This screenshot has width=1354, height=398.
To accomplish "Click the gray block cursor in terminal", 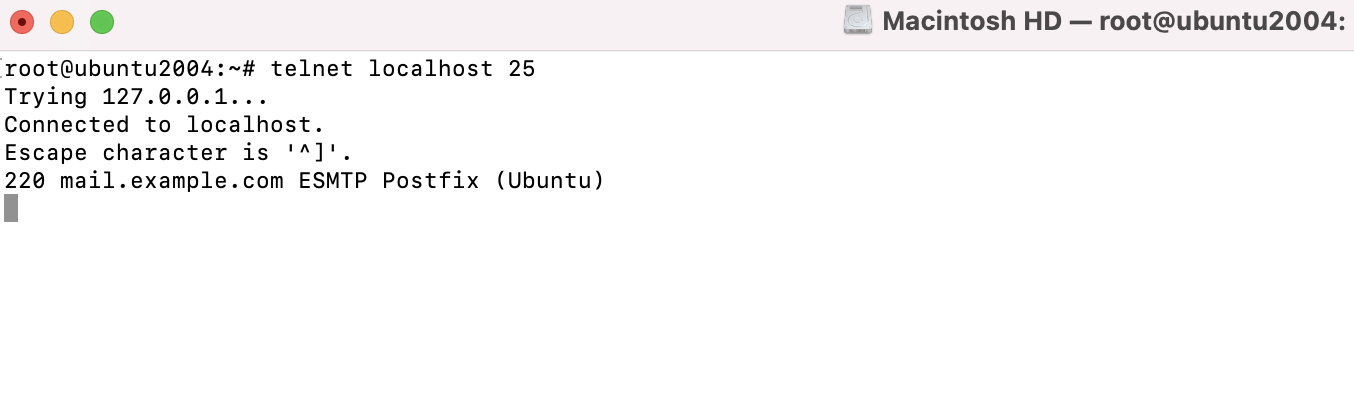I will click(11, 208).
